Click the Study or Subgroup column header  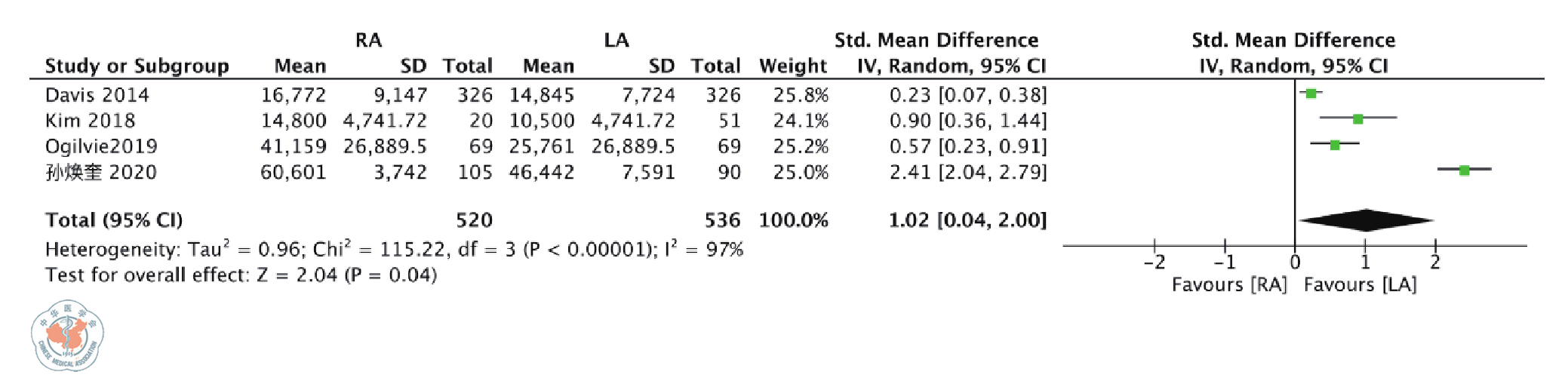(x=137, y=66)
